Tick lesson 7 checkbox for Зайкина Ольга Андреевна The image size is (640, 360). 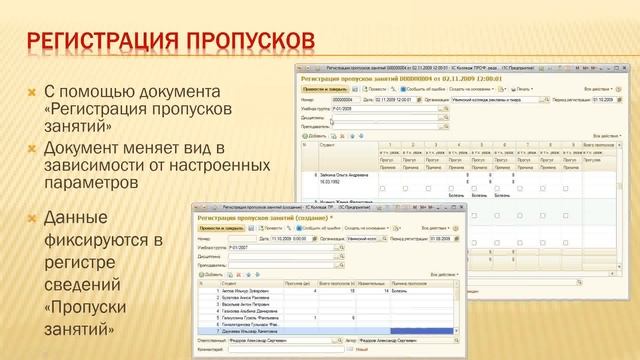[520, 189]
